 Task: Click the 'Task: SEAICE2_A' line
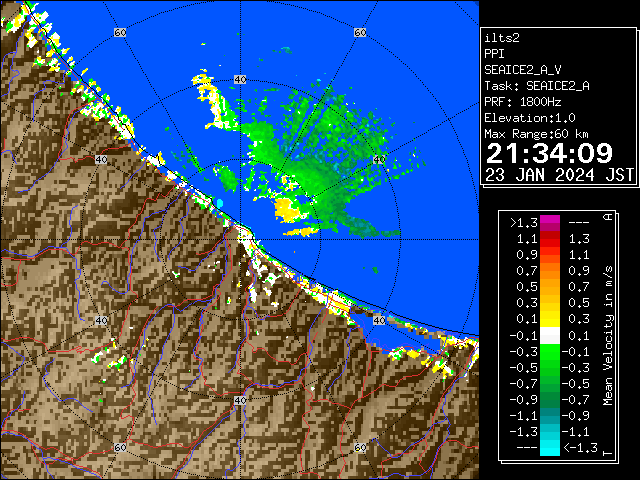pos(537,86)
